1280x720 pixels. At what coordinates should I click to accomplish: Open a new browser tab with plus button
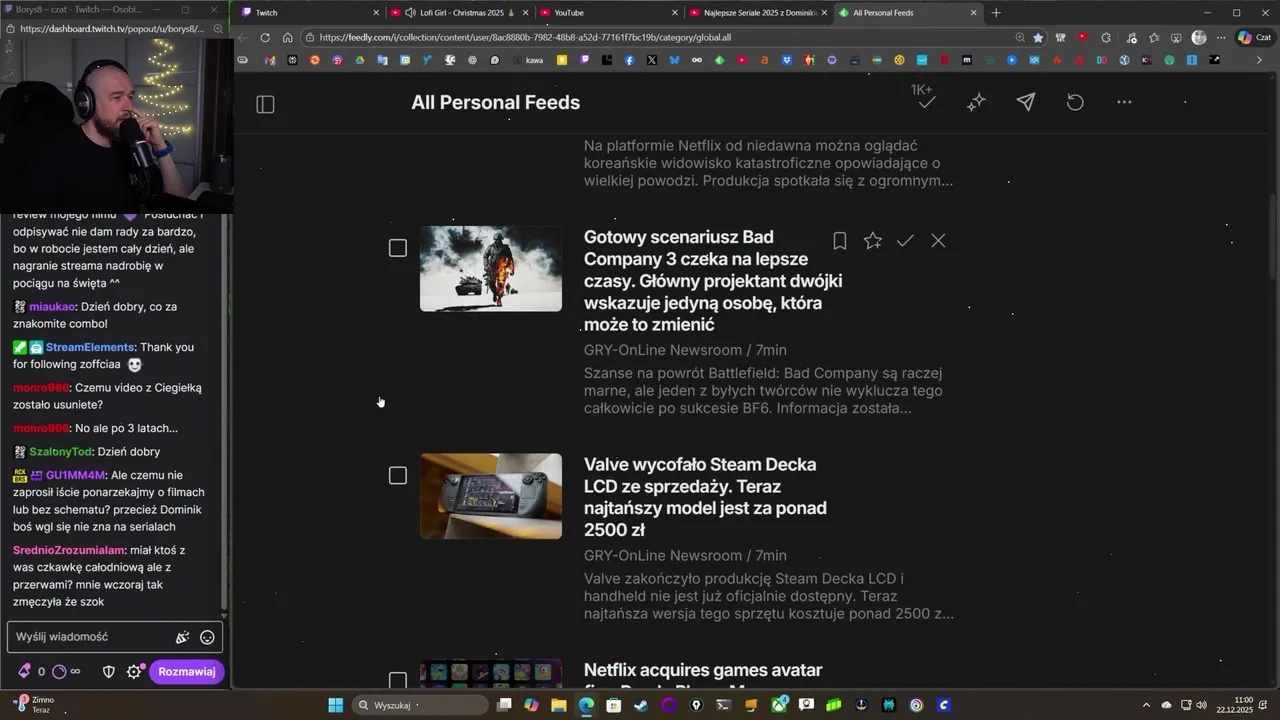click(996, 13)
